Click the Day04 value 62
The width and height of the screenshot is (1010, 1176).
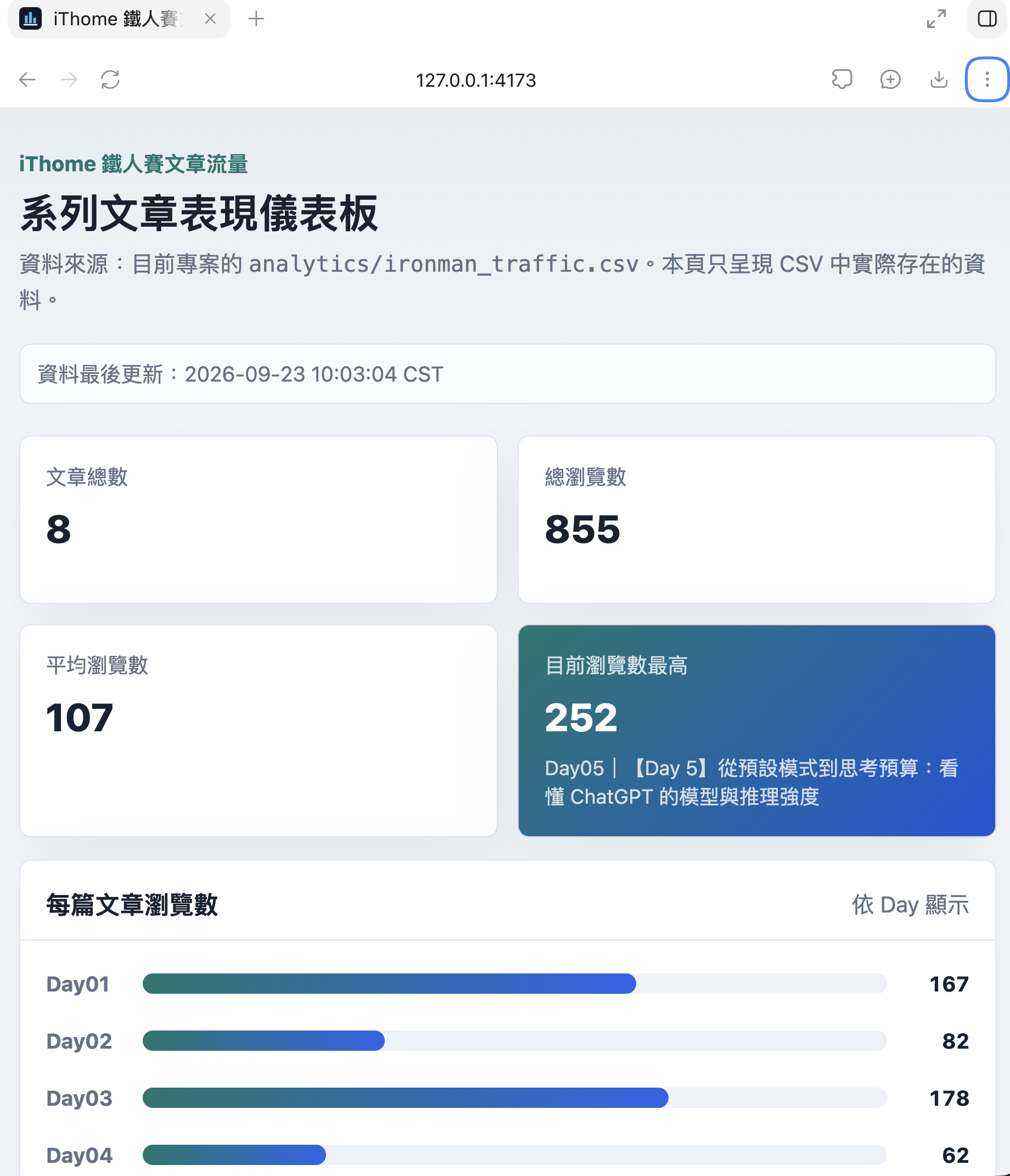tap(956, 1155)
